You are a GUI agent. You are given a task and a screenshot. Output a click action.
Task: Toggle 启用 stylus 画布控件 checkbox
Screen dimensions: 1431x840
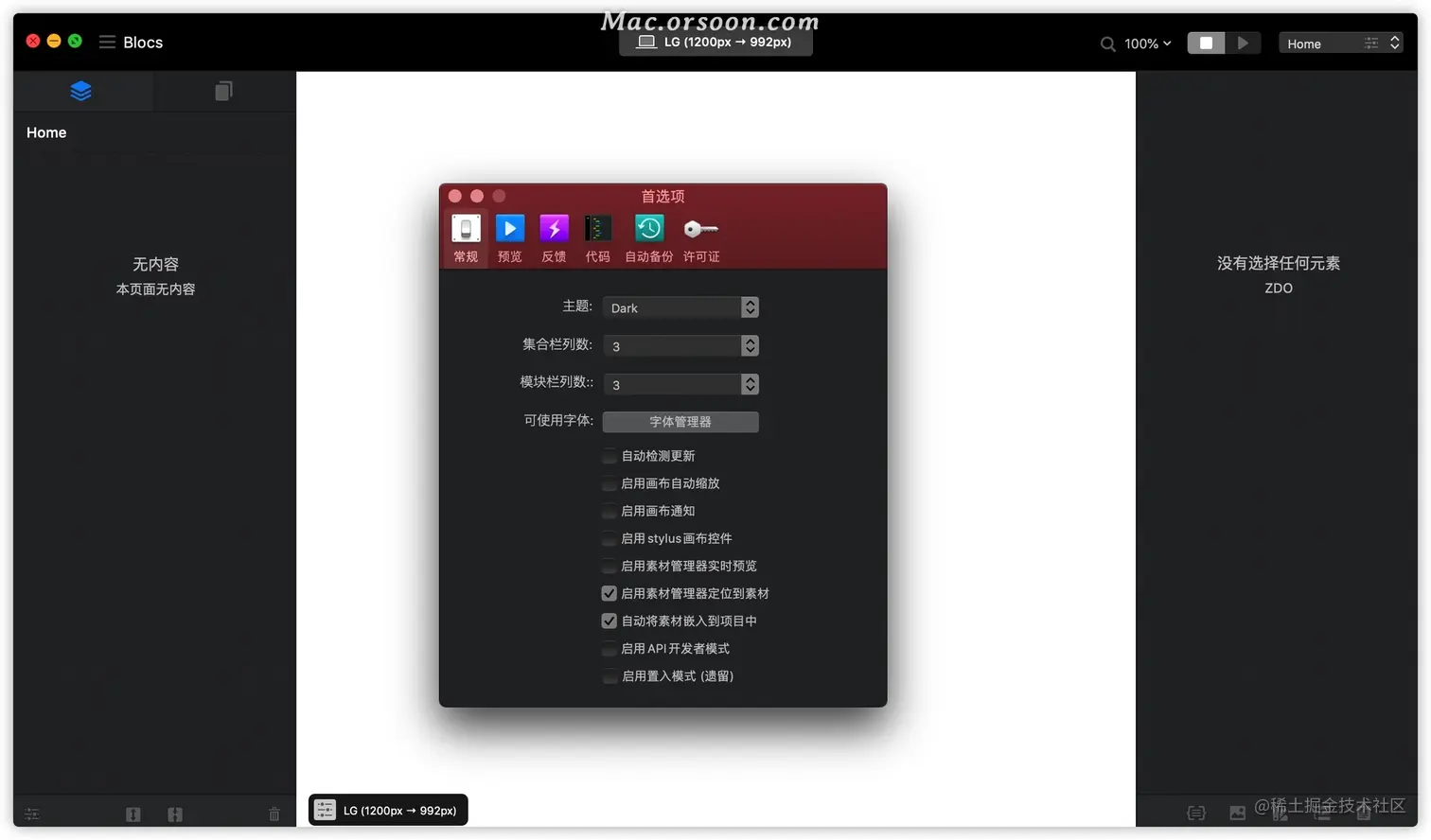(x=609, y=538)
